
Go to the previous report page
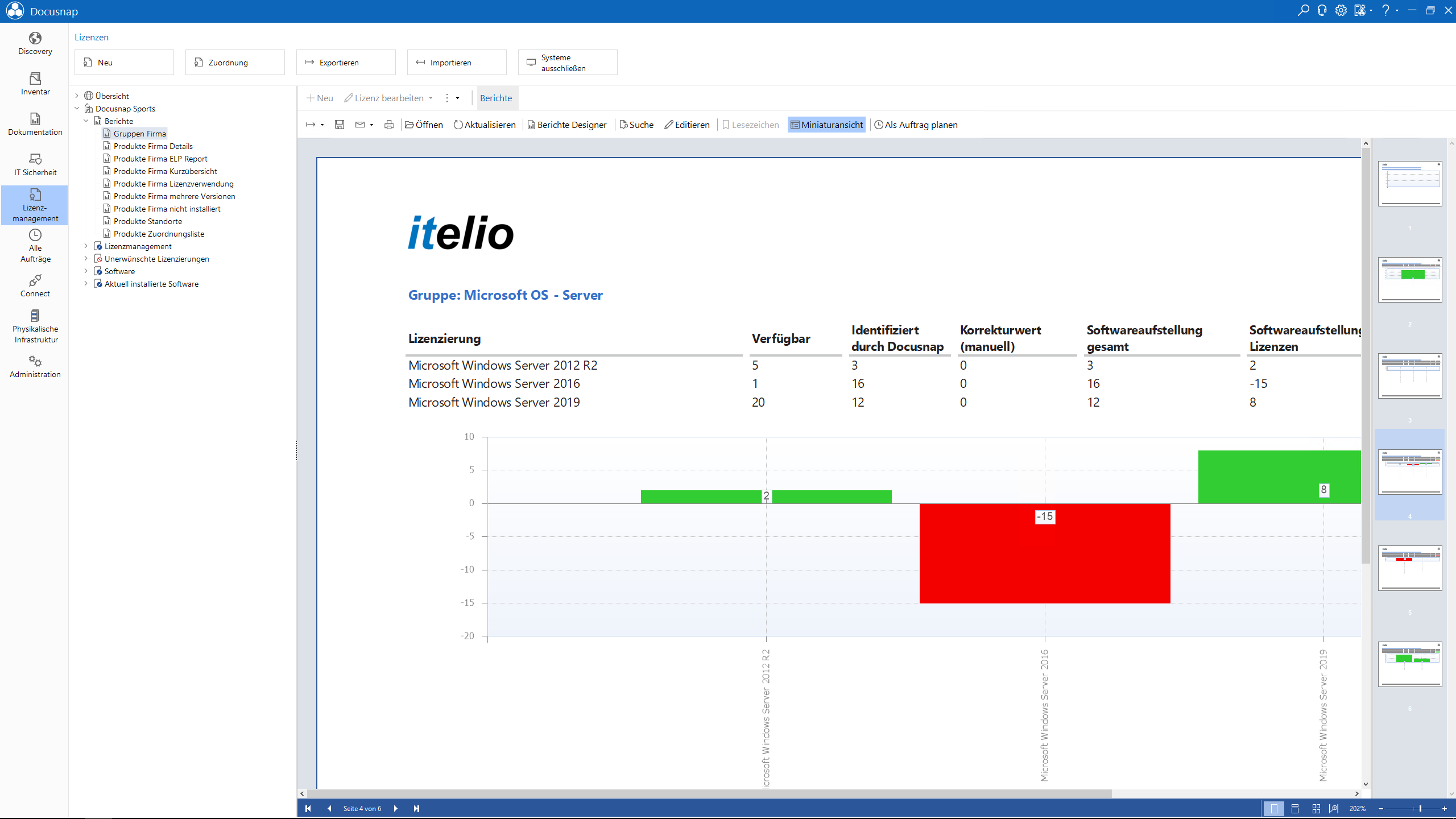point(329,808)
